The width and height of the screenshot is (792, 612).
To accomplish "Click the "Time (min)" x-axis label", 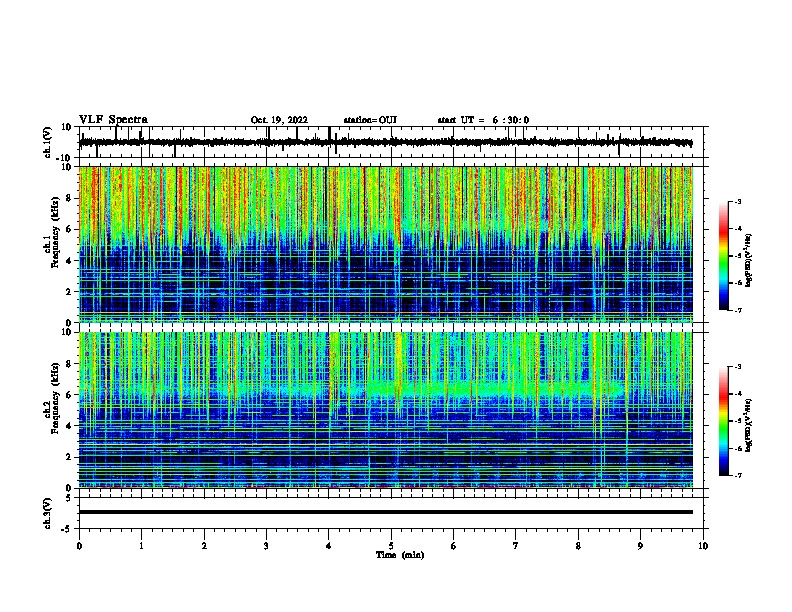I will point(400,555).
